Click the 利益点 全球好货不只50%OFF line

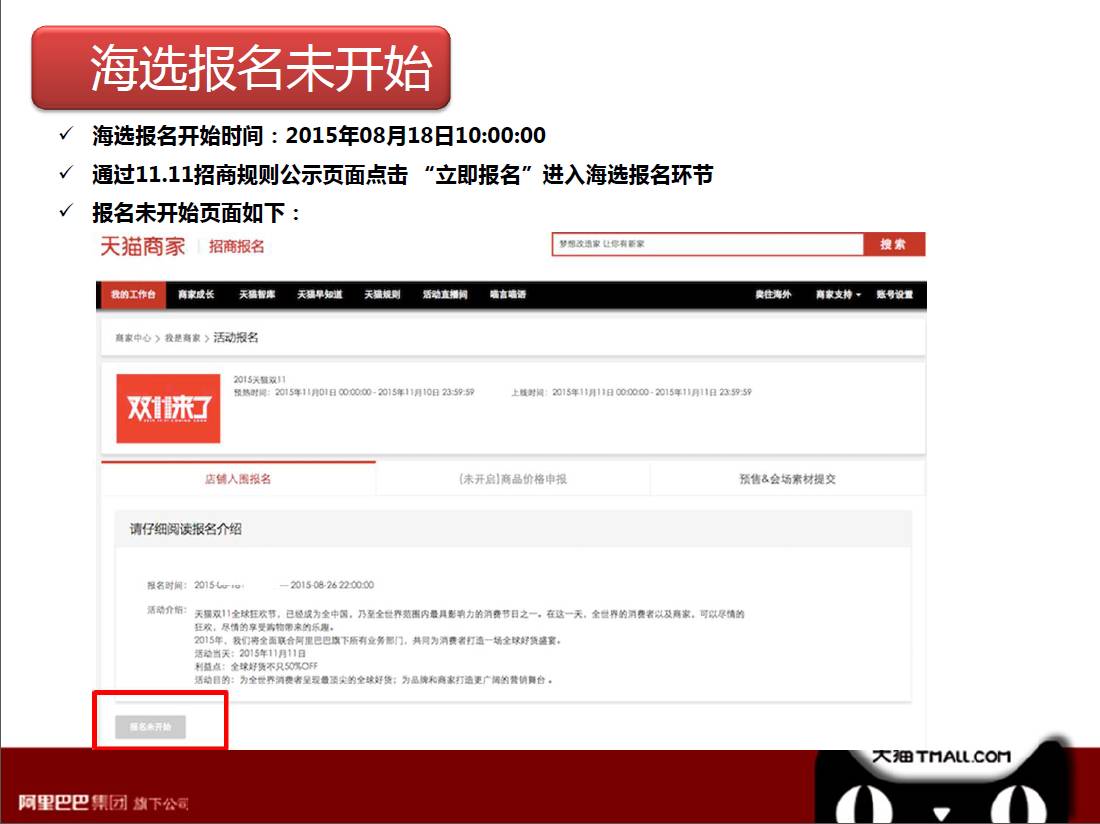(x=256, y=666)
